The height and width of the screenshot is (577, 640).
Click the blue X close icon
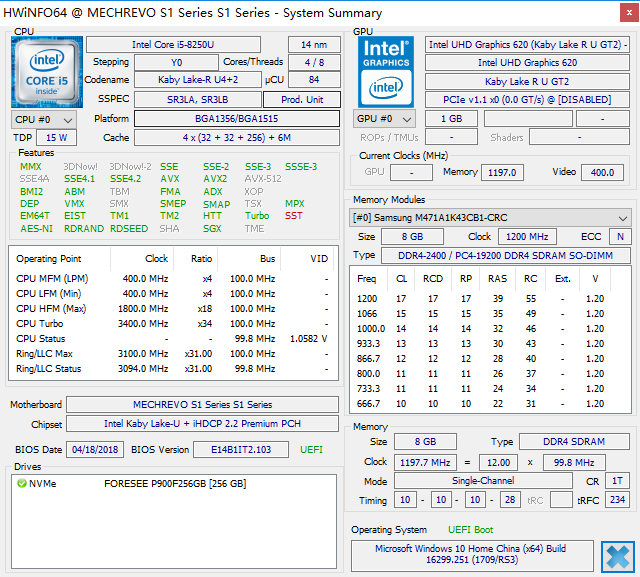click(617, 555)
